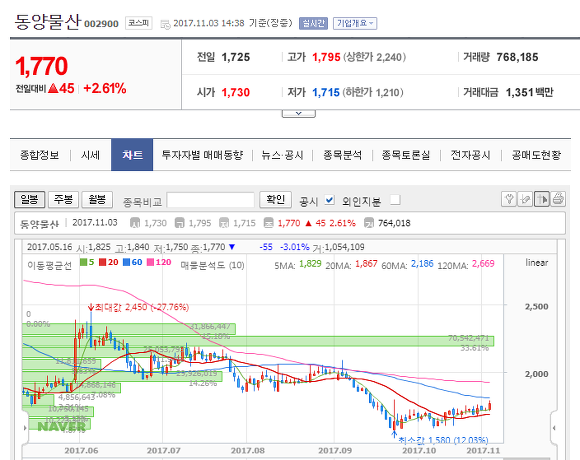Image resolution: width=580 pixels, height=460 pixels.
Task: Go to the 뉴스·공시 tab
Action: pos(282,155)
